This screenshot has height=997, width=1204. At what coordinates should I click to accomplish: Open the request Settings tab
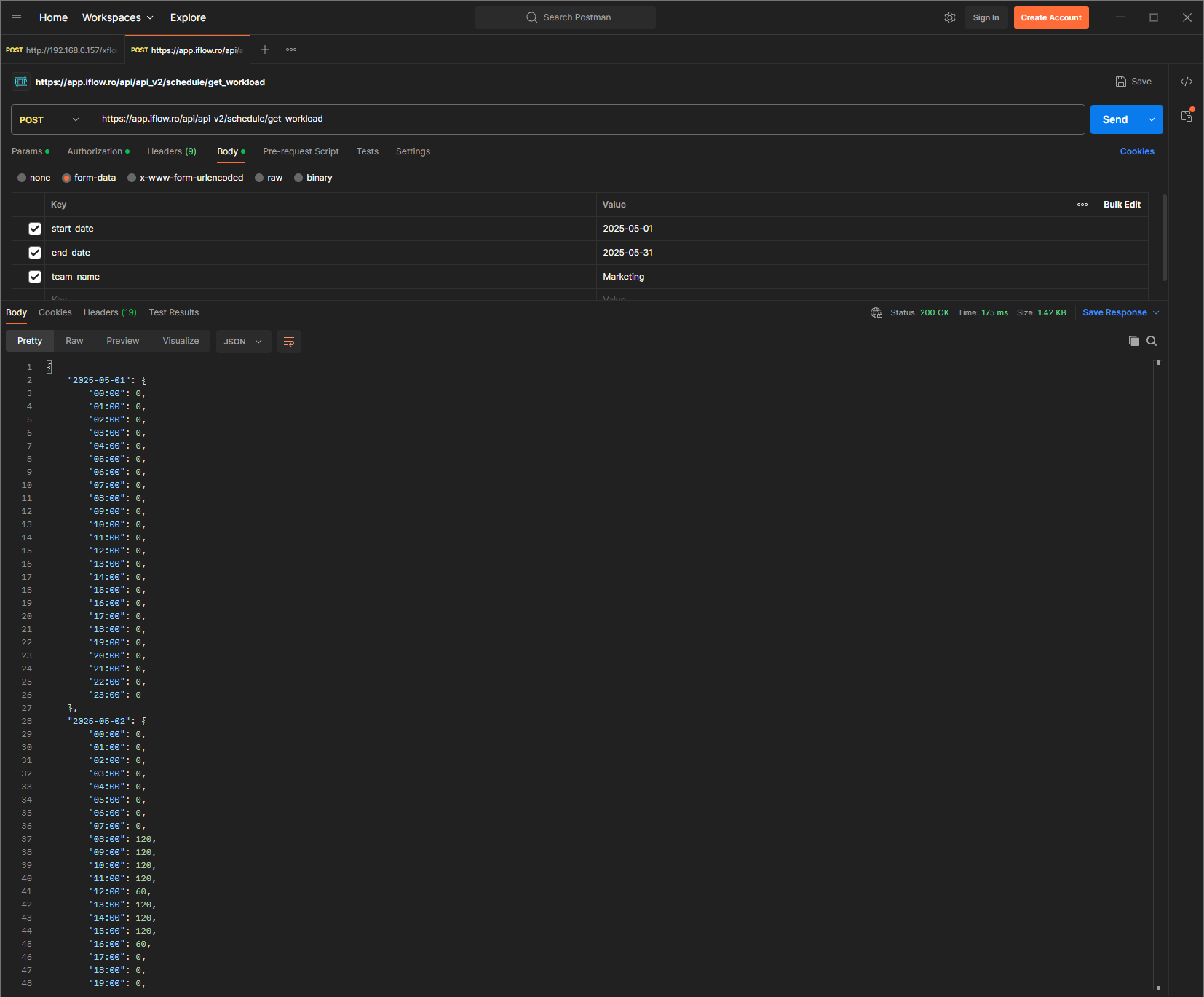[413, 151]
